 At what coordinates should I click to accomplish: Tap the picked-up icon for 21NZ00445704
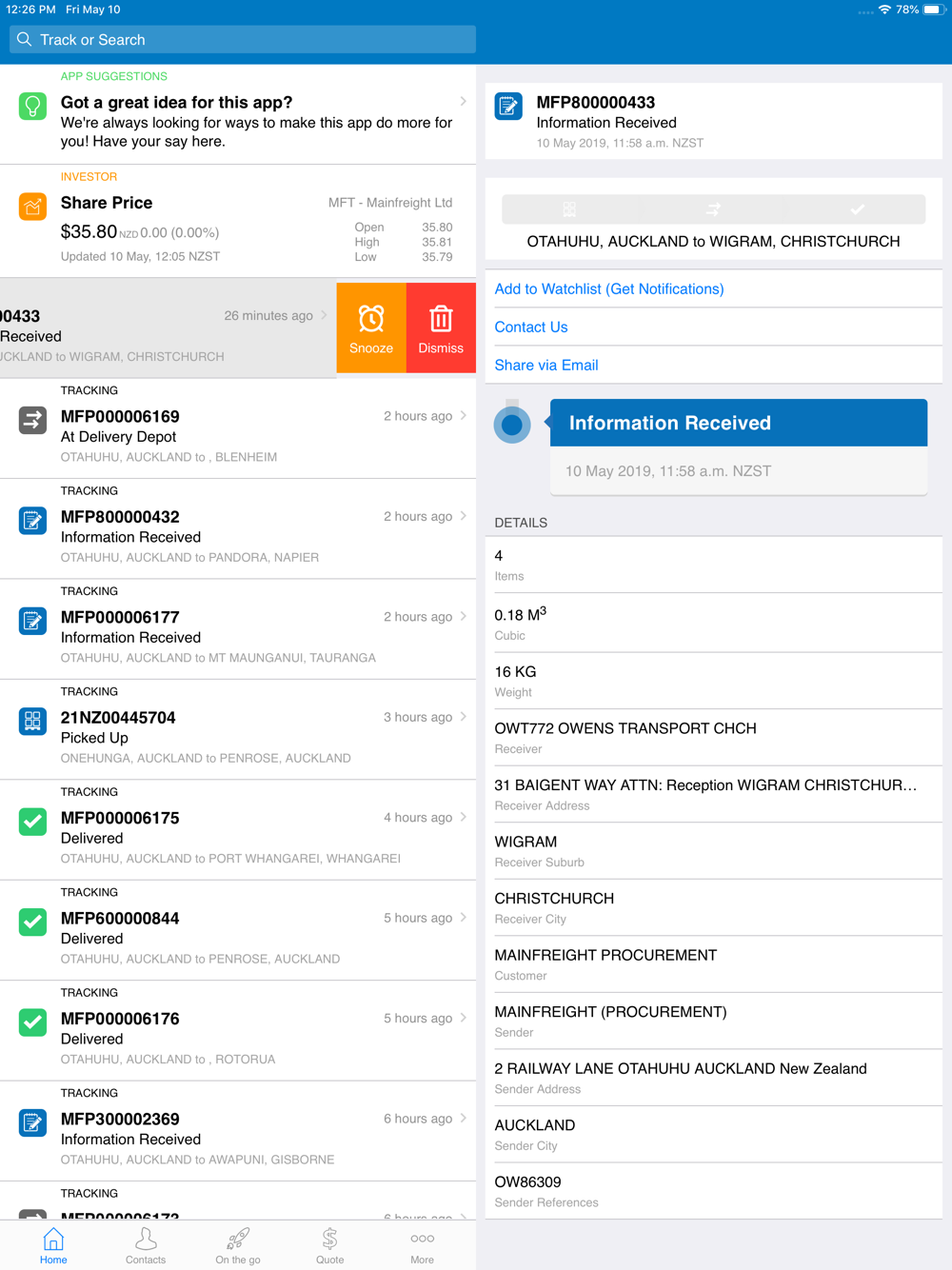32,721
